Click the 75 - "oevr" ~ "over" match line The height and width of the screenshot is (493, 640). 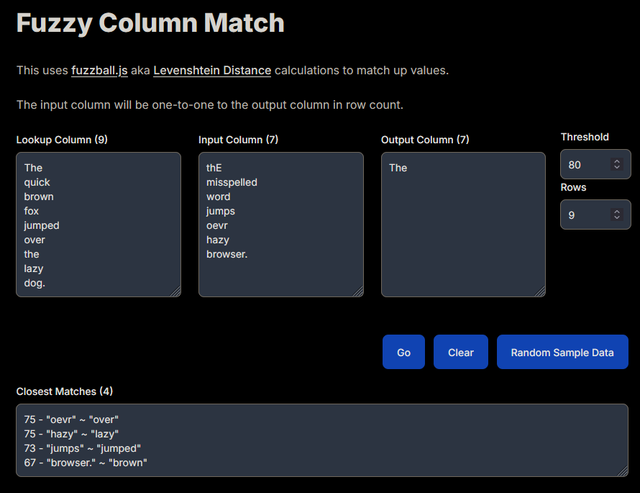tap(71, 419)
